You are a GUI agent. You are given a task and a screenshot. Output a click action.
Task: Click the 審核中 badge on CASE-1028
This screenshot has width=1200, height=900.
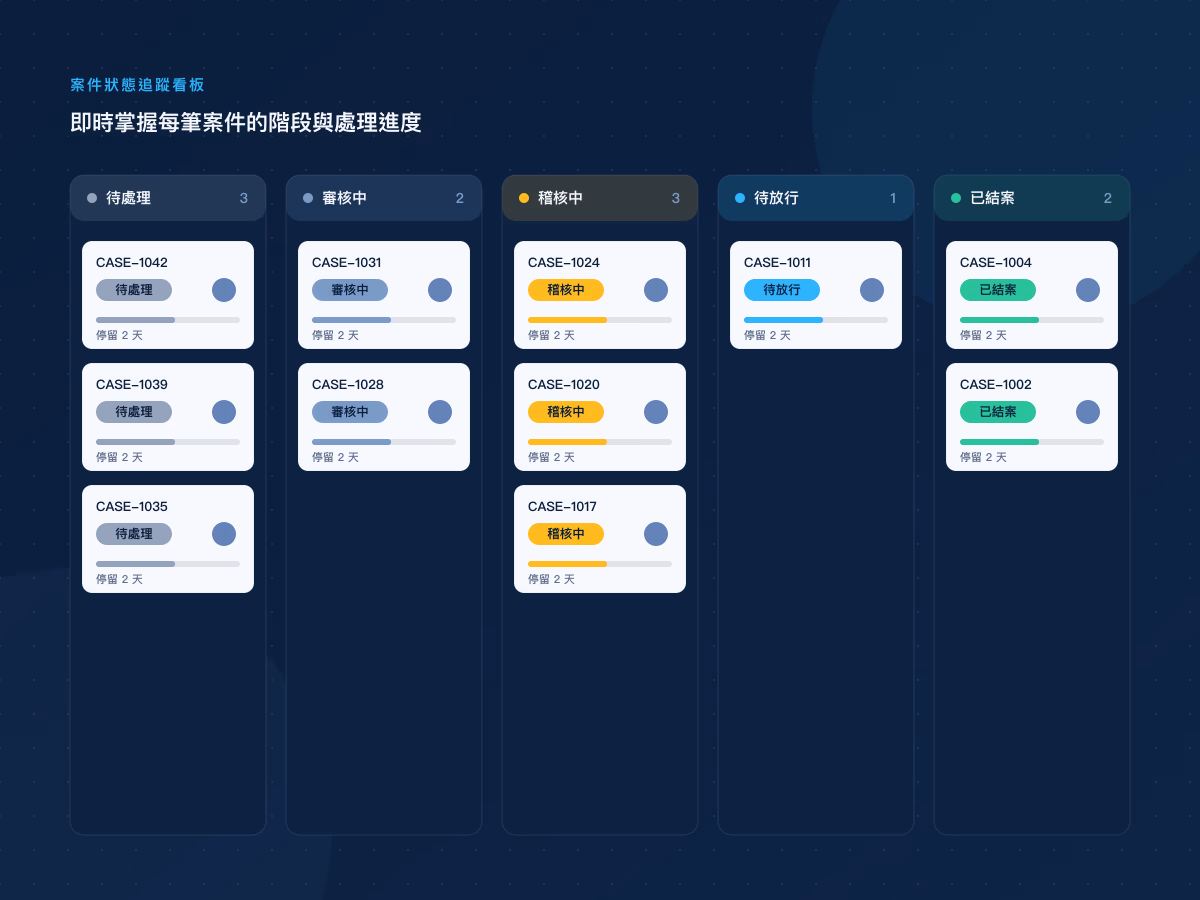[x=350, y=412]
